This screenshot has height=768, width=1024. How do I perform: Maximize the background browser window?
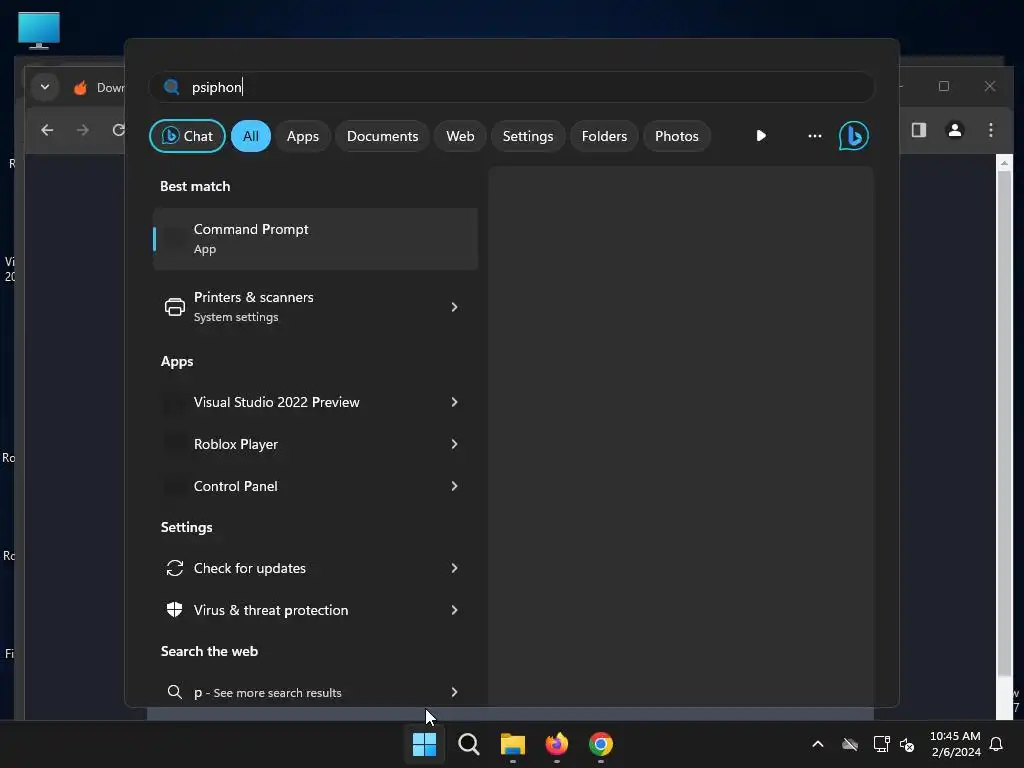(x=944, y=86)
